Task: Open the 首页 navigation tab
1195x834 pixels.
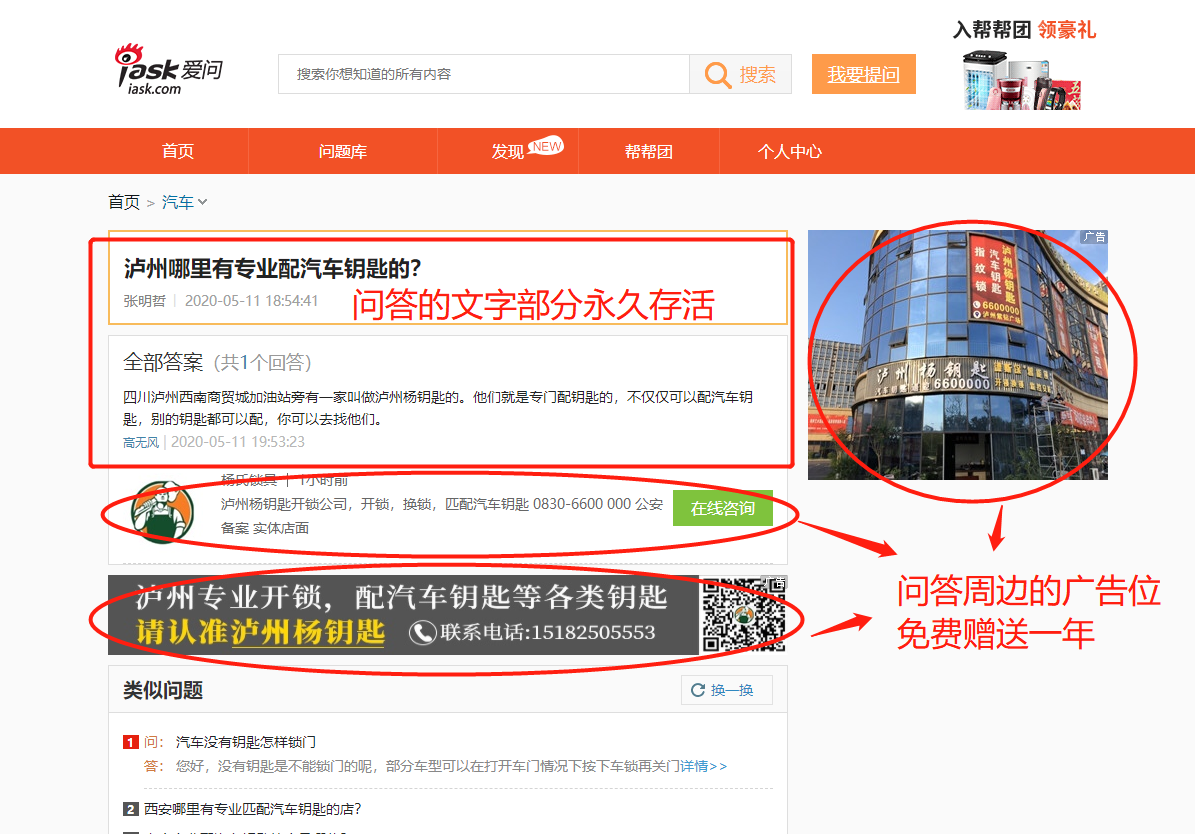Action: click(x=178, y=152)
